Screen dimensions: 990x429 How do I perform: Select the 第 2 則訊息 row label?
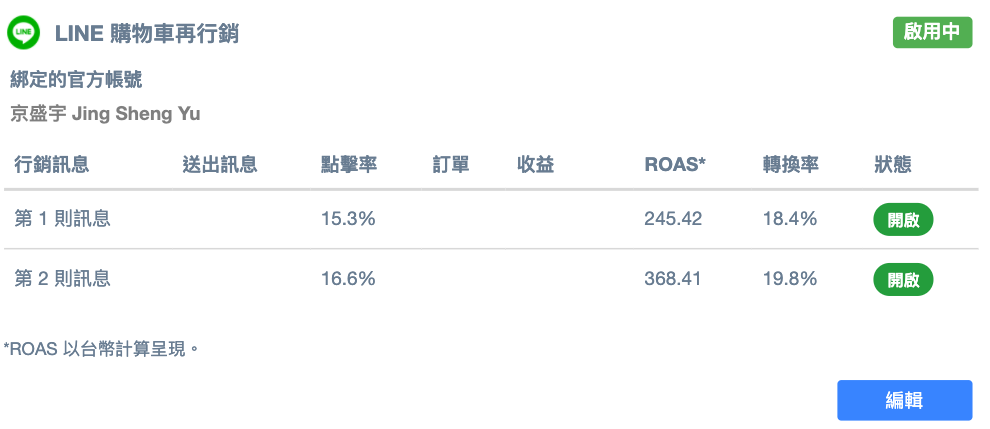click(62, 279)
